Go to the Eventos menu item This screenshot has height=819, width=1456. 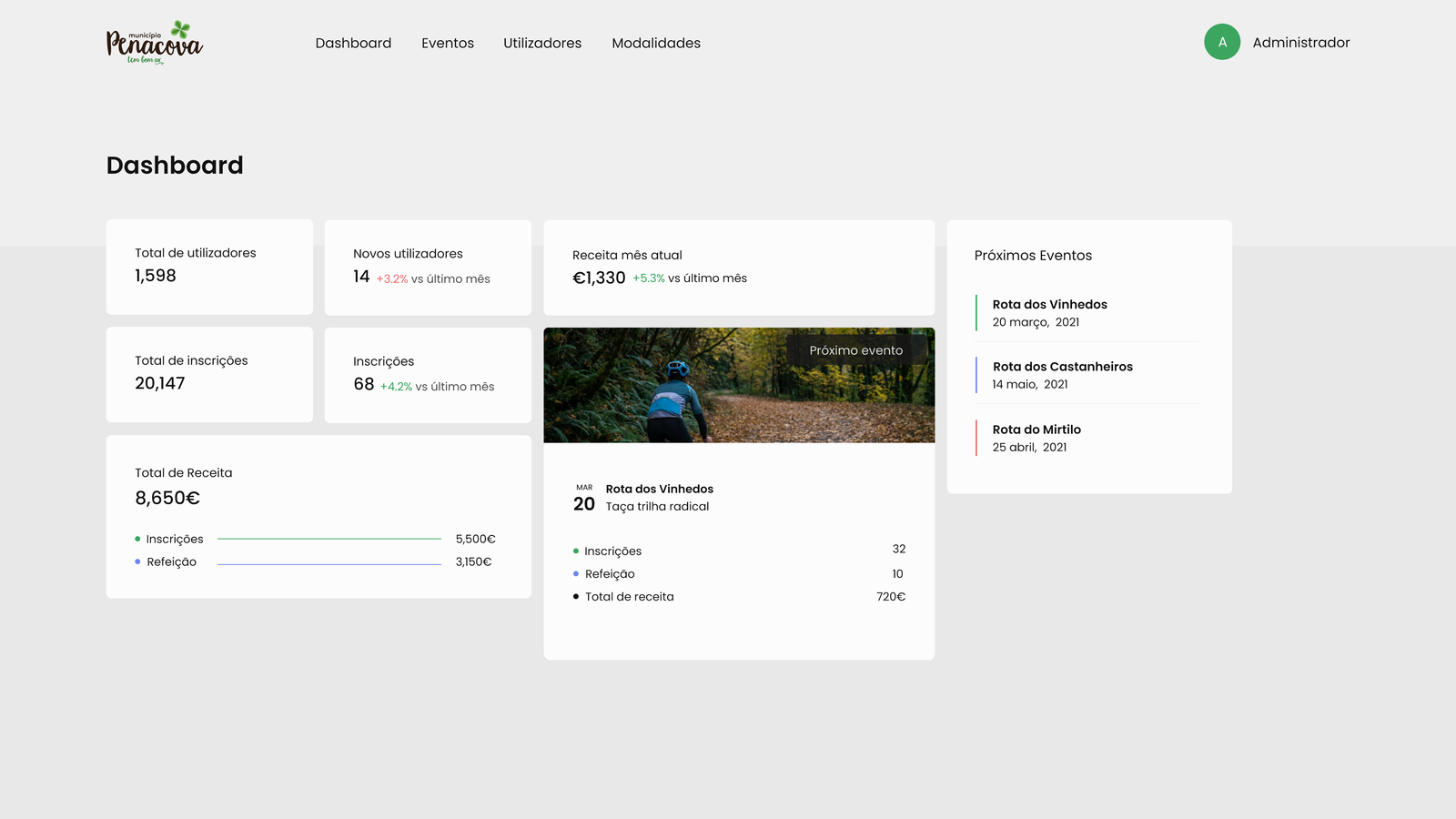(x=447, y=43)
